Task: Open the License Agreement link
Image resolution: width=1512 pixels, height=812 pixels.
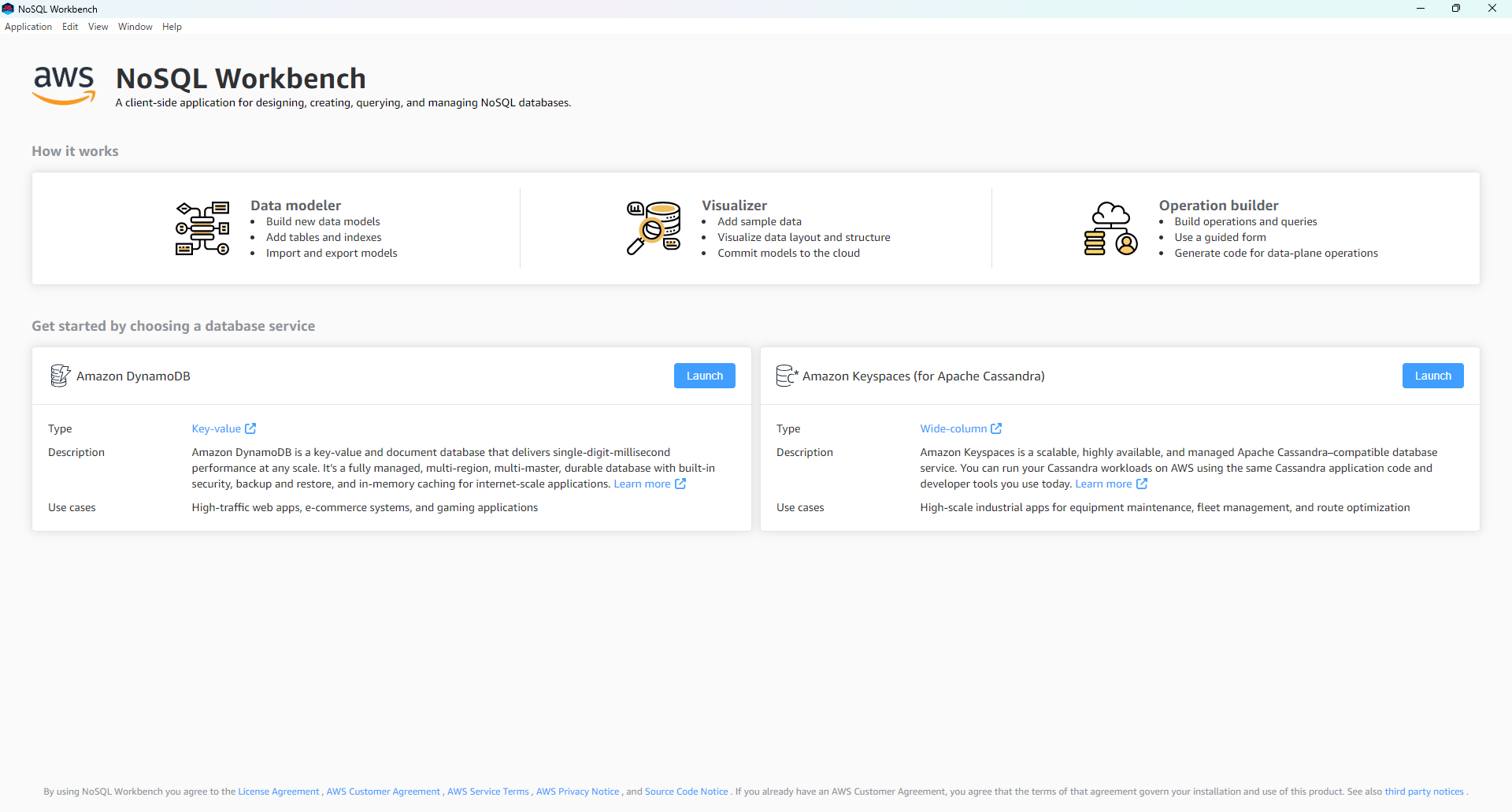Action: 278,792
